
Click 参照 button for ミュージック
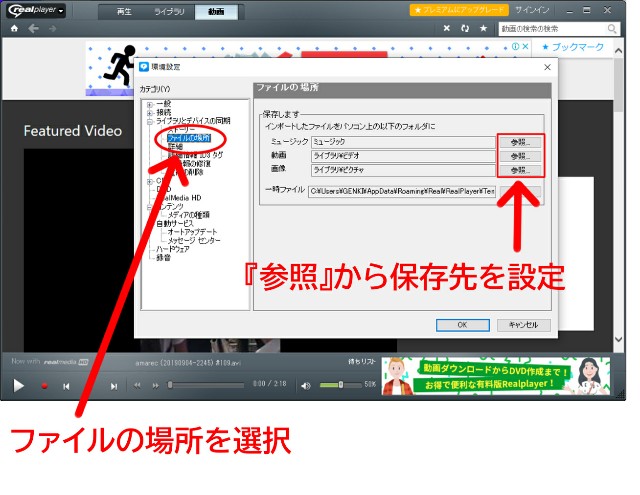520,142
